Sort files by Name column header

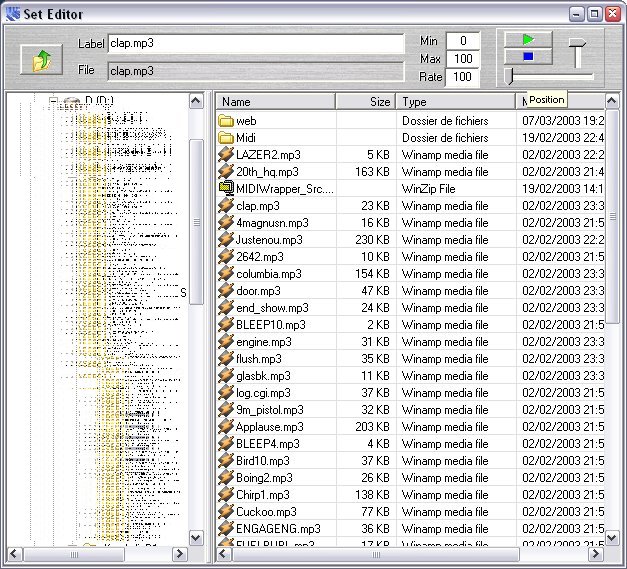pyautogui.click(x=275, y=102)
